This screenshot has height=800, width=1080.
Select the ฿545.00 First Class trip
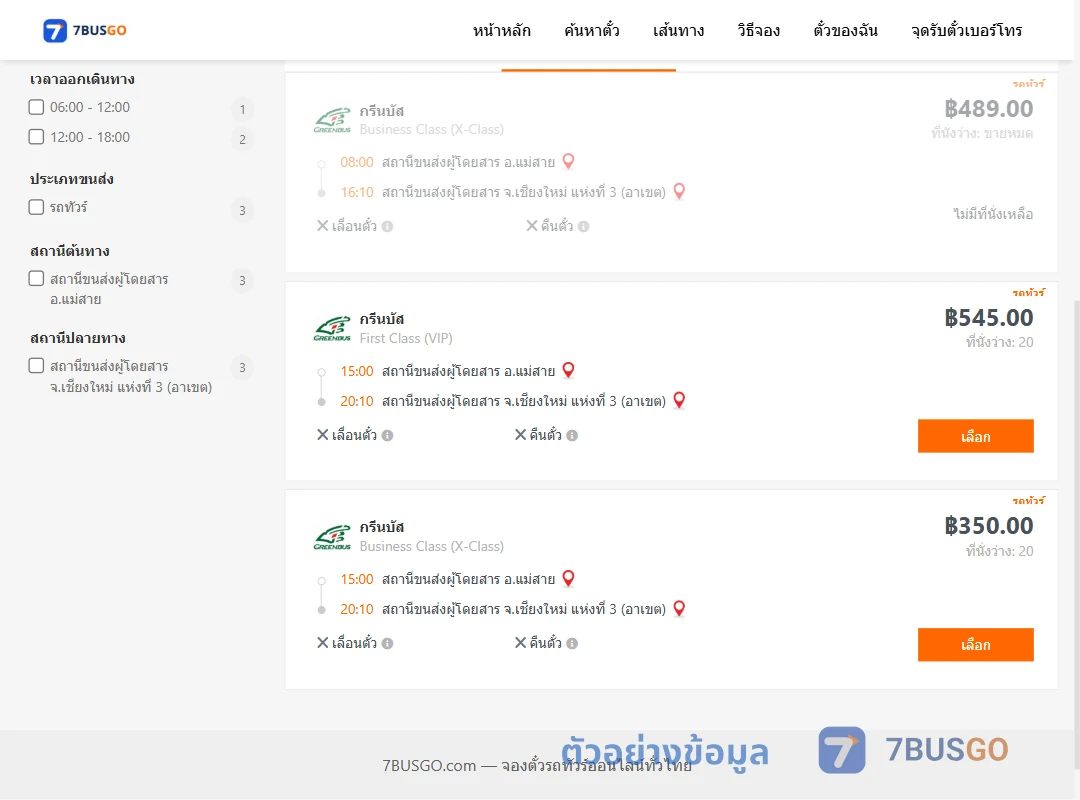975,435
